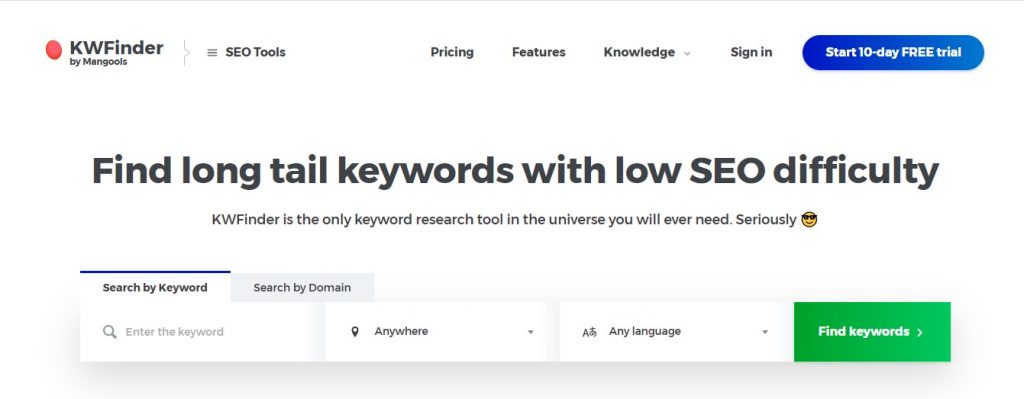Open the SEO Tools hamburger menu icon
The width and height of the screenshot is (1024, 399).
[x=212, y=53]
